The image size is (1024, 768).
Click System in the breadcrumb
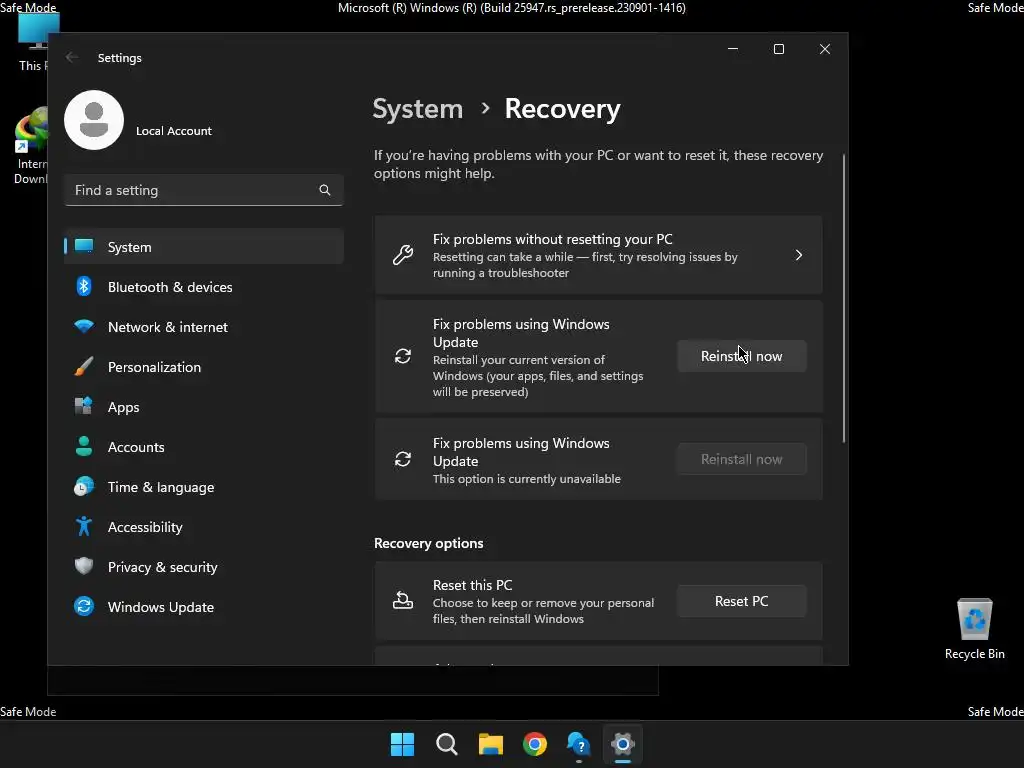[x=417, y=109]
